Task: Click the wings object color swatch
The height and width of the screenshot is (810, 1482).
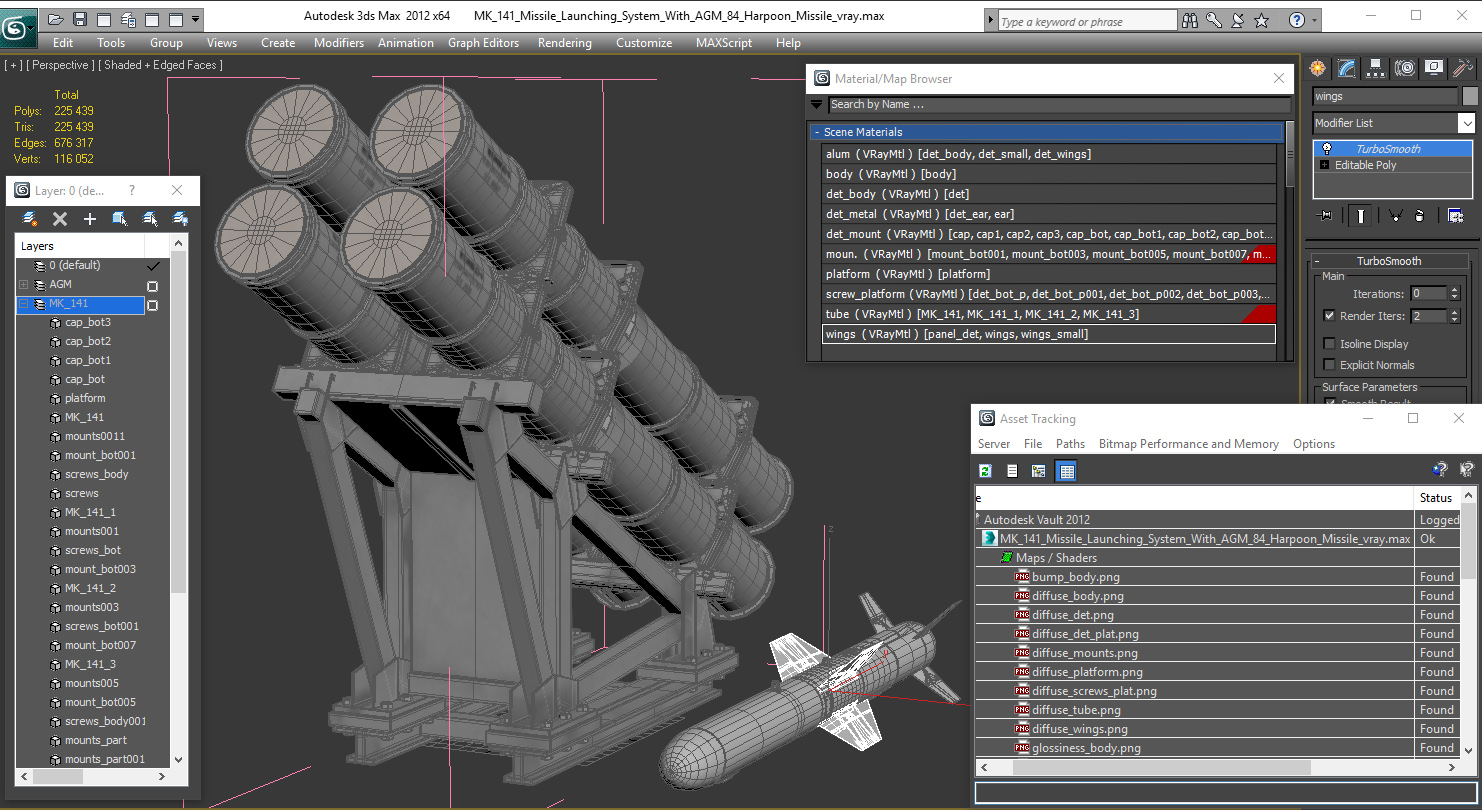Action: (x=1470, y=96)
